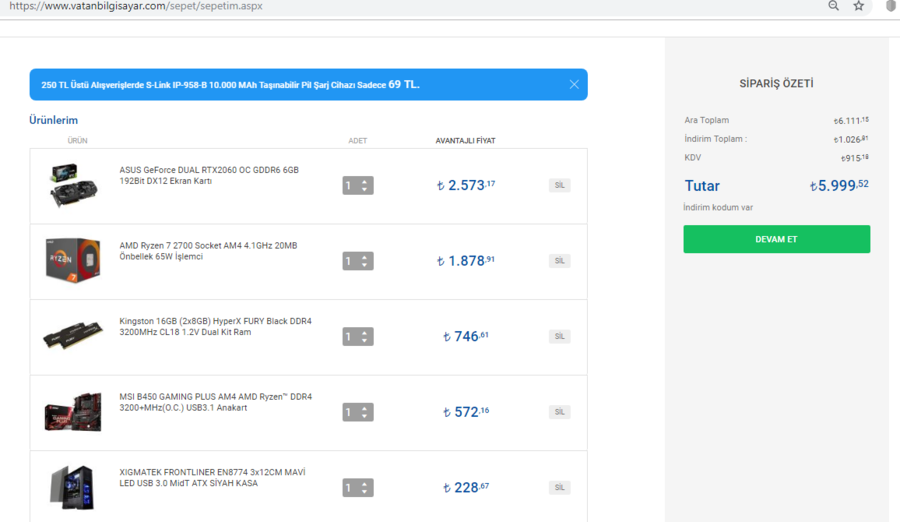Click the SİPARİŞ ÖZETİ heading
Screen dimensions: 900x522
tap(776, 83)
